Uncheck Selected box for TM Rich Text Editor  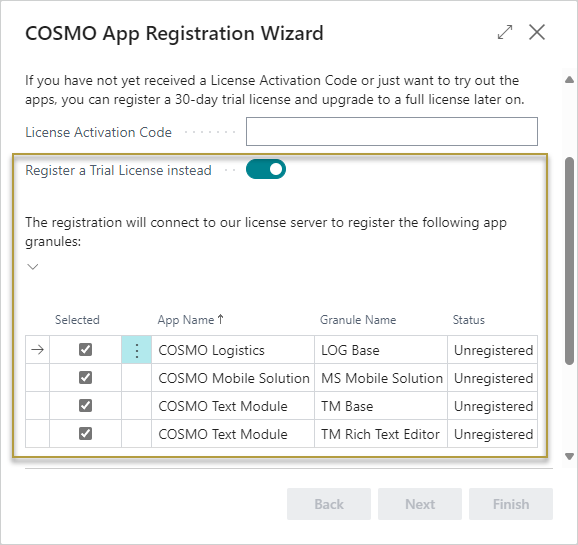point(86,434)
